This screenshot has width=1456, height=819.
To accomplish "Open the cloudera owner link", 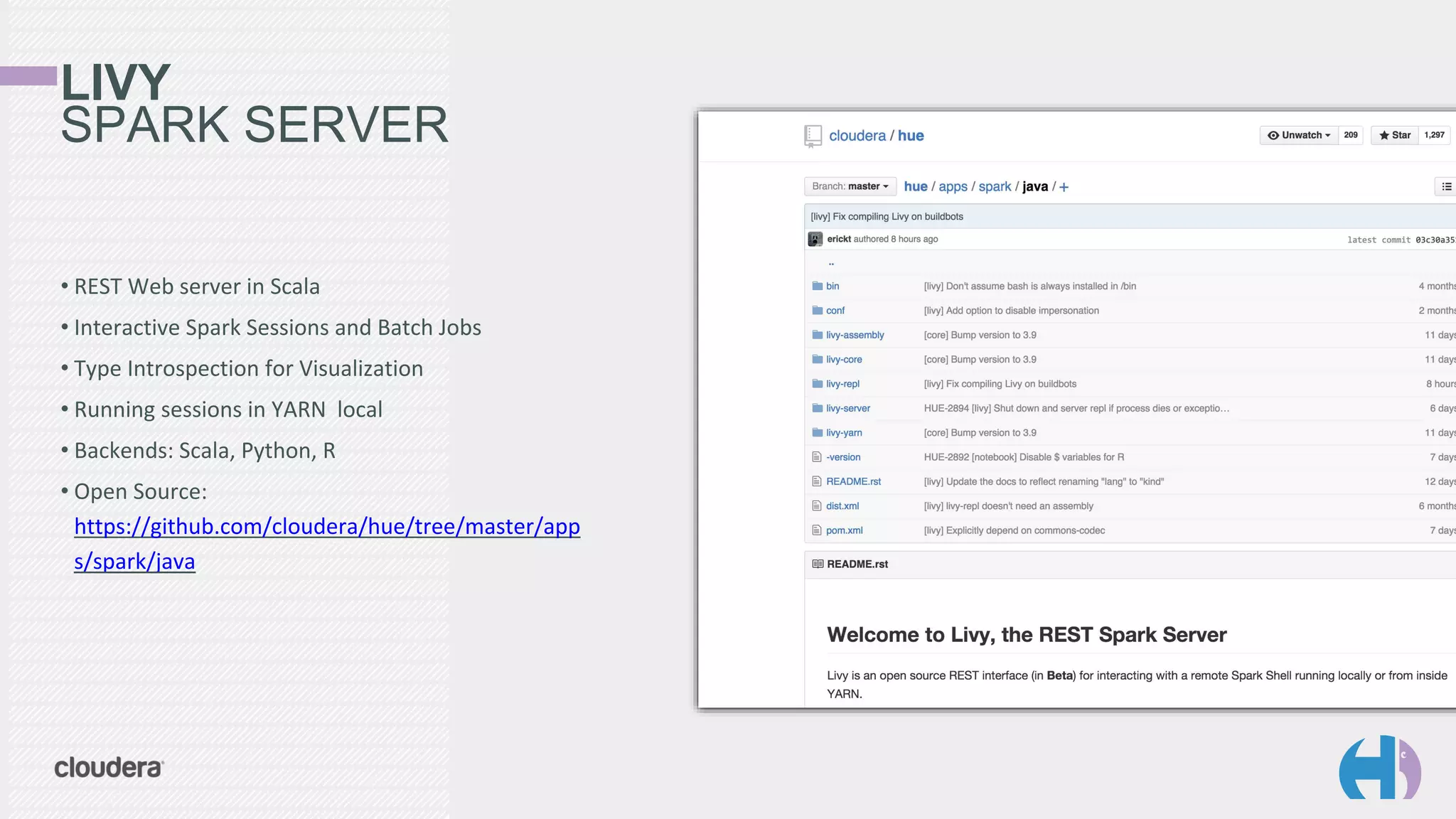I will [x=857, y=136].
